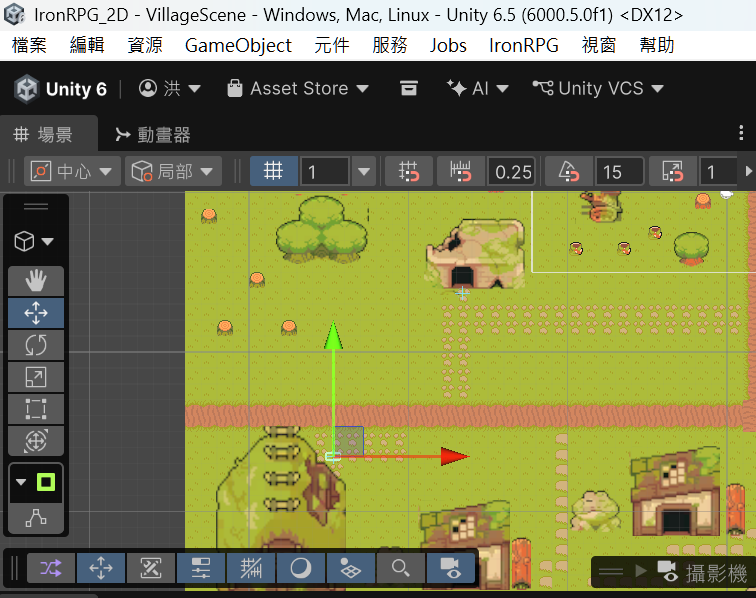Open the AI dropdown menu

click(x=477, y=88)
